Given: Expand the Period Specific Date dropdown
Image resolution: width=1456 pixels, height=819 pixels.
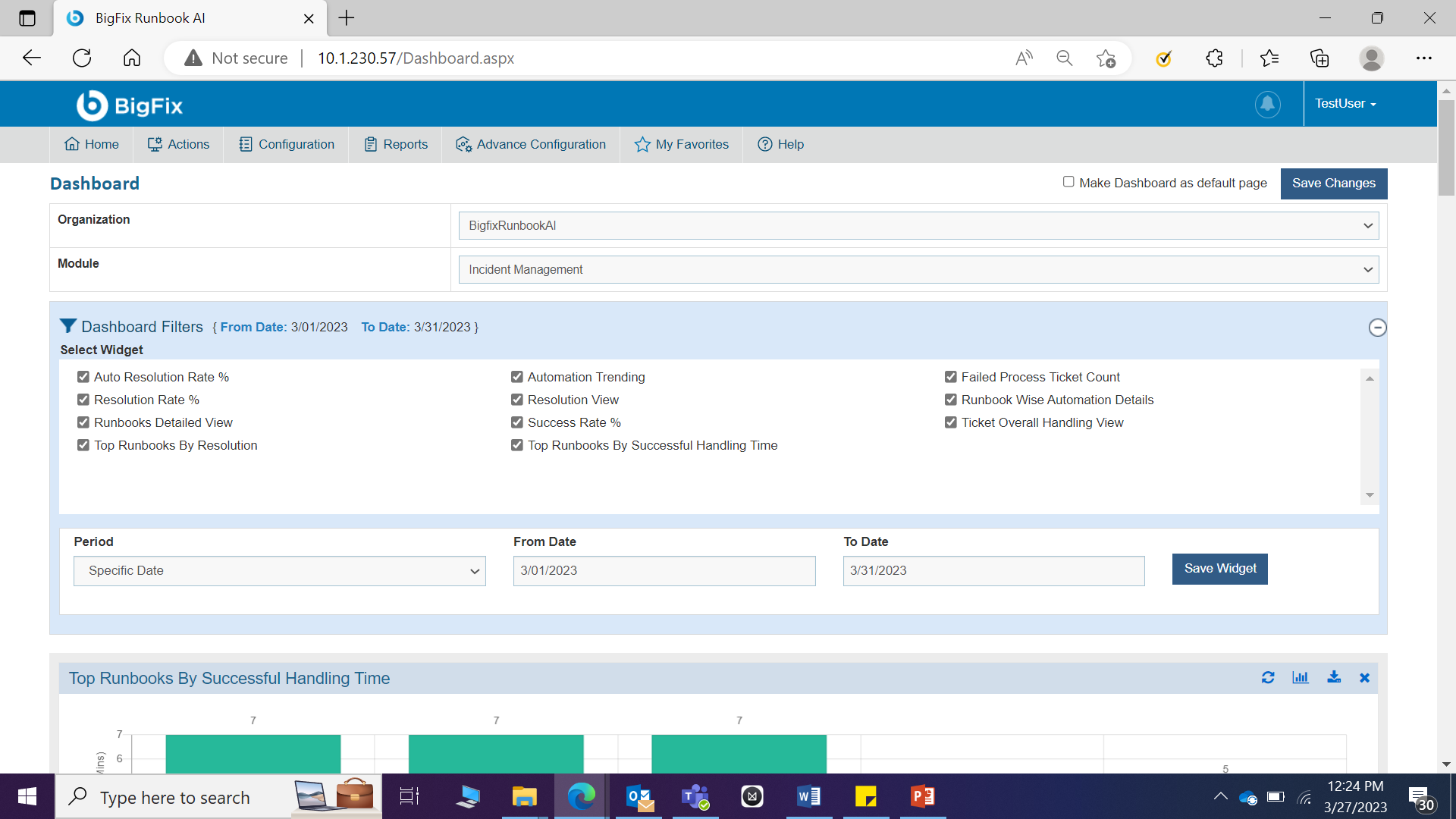Looking at the screenshot, I should pyautogui.click(x=279, y=571).
